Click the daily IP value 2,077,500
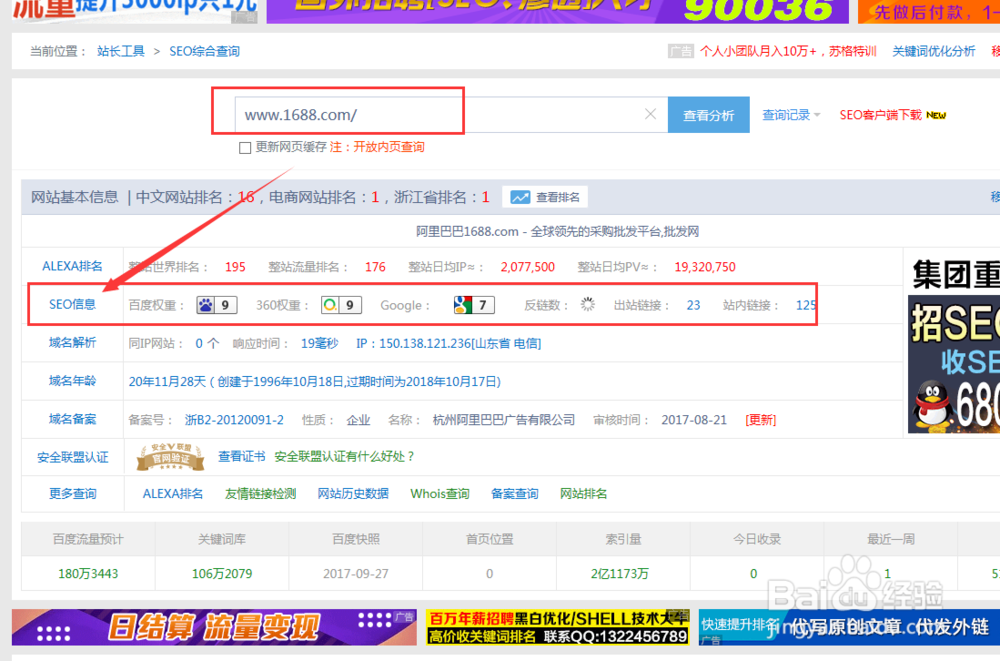Viewport: 1000px width, 661px height. [x=527, y=267]
